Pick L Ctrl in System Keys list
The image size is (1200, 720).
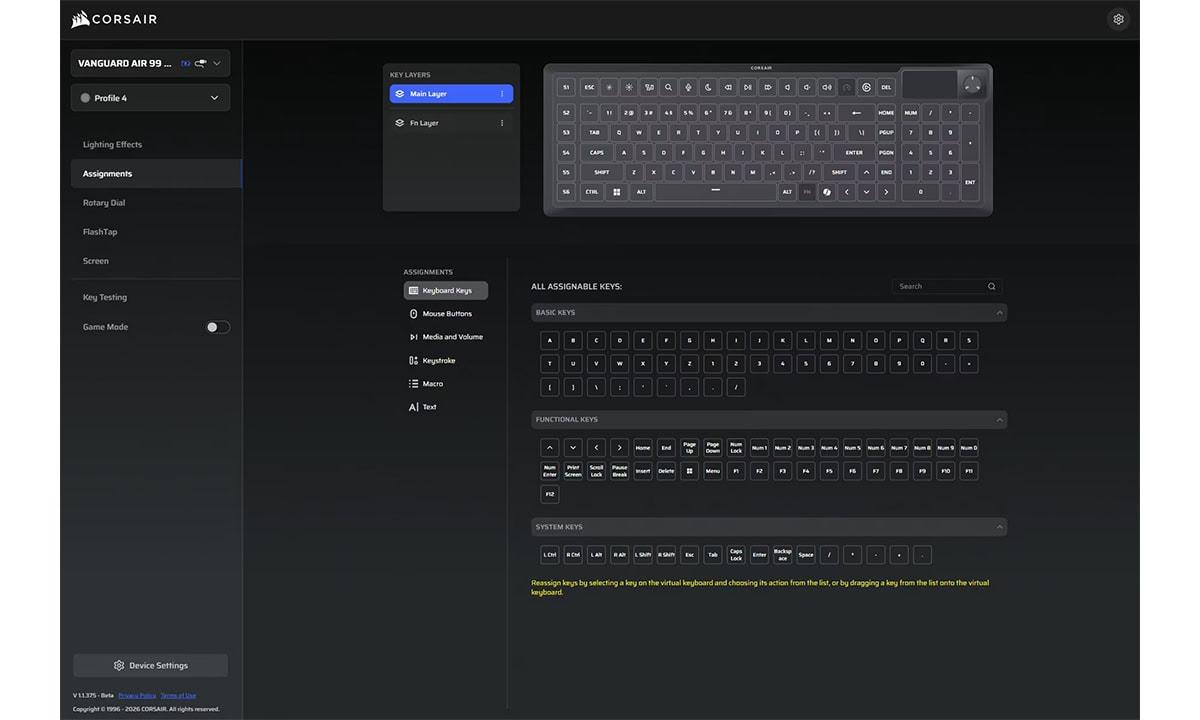[549, 555]
